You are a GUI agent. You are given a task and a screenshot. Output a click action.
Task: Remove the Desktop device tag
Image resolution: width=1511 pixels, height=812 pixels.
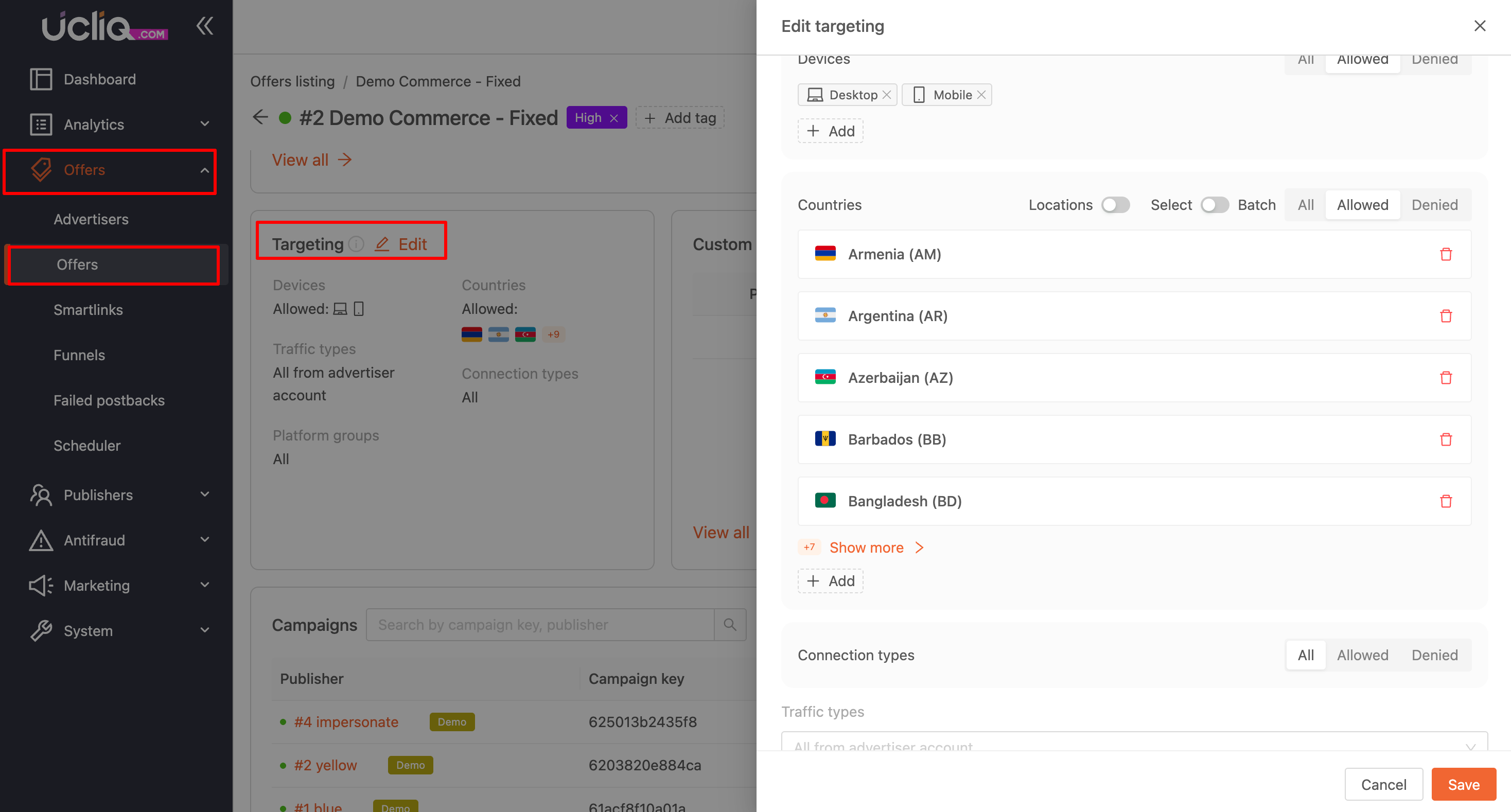pos(886,95)
